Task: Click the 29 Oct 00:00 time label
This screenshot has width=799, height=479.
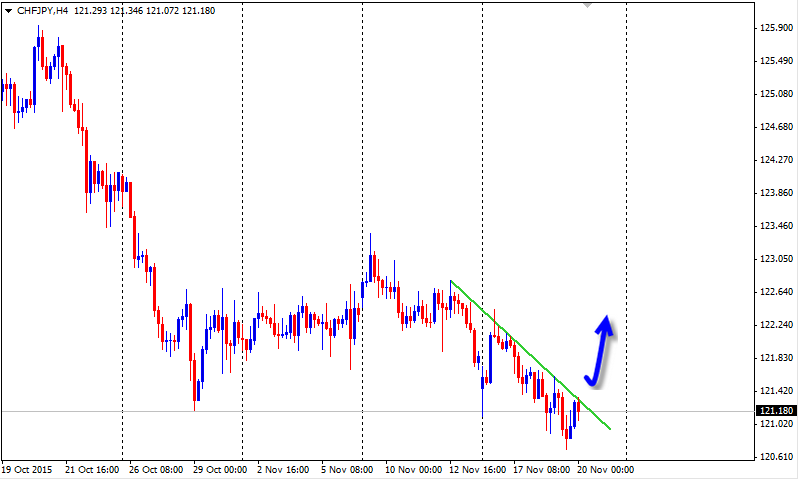Action: (x=220, y=470)
